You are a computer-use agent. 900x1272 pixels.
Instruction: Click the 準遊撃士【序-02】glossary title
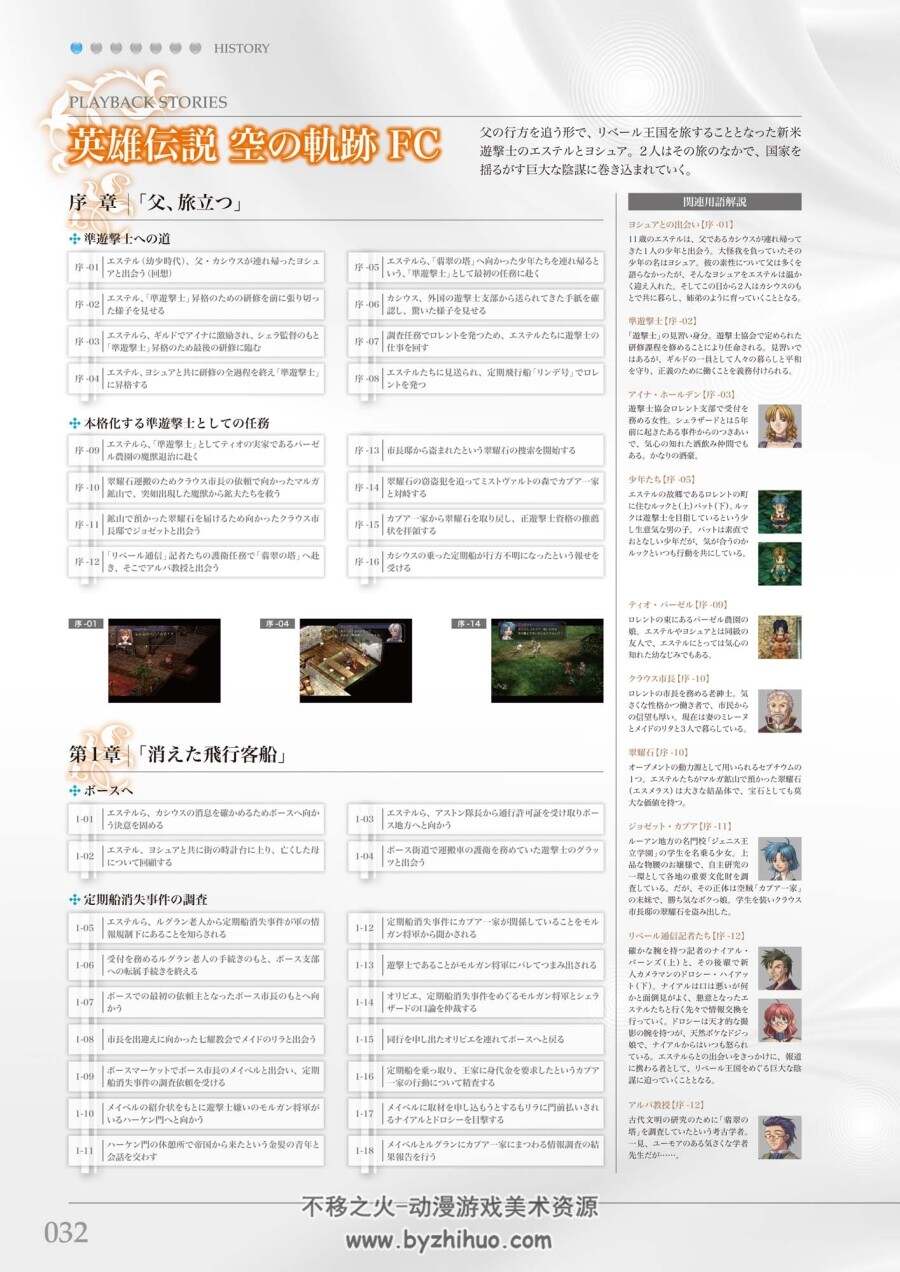(662, 319)
